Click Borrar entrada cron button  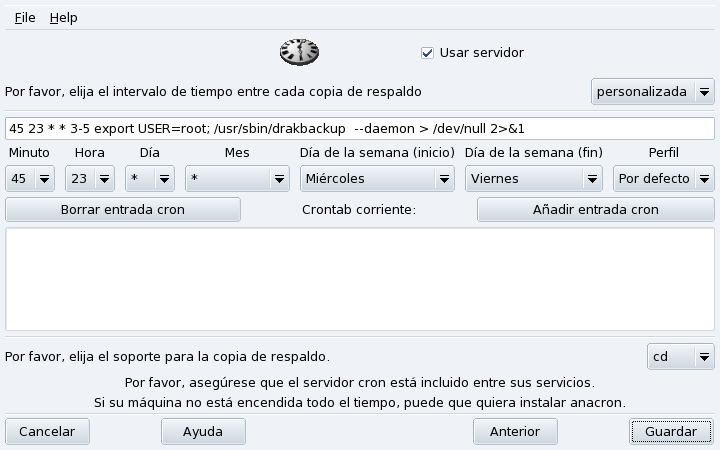tap(123, 210)
